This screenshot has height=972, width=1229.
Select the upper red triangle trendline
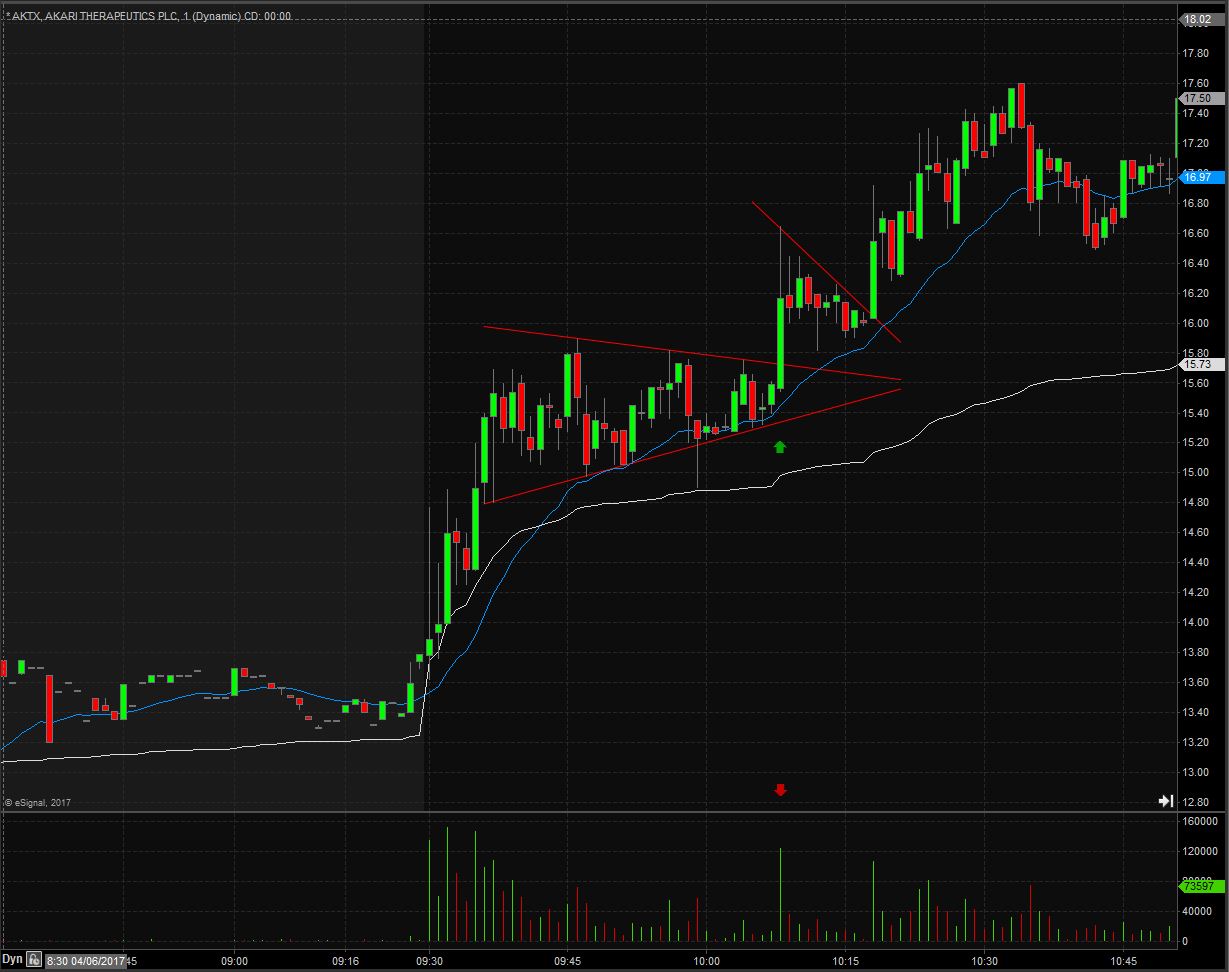(x=692, y=353)
